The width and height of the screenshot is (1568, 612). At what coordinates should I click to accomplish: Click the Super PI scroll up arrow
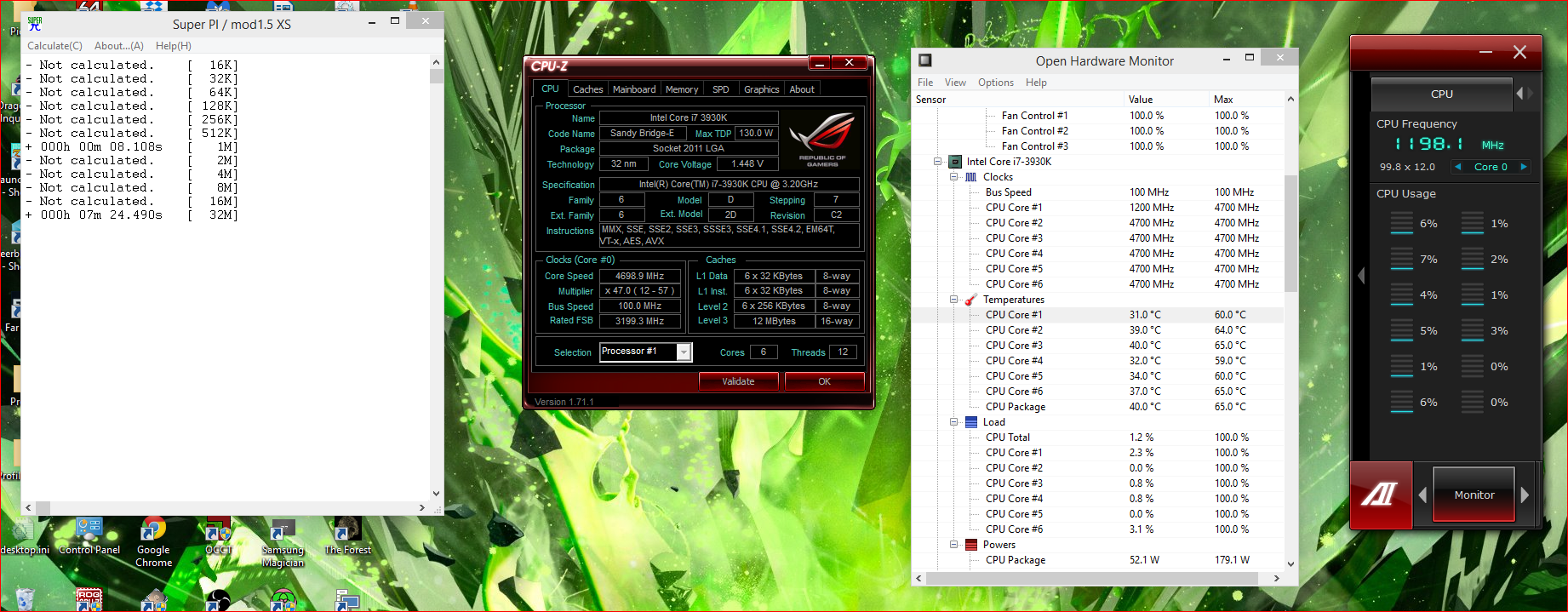[436, 62]
